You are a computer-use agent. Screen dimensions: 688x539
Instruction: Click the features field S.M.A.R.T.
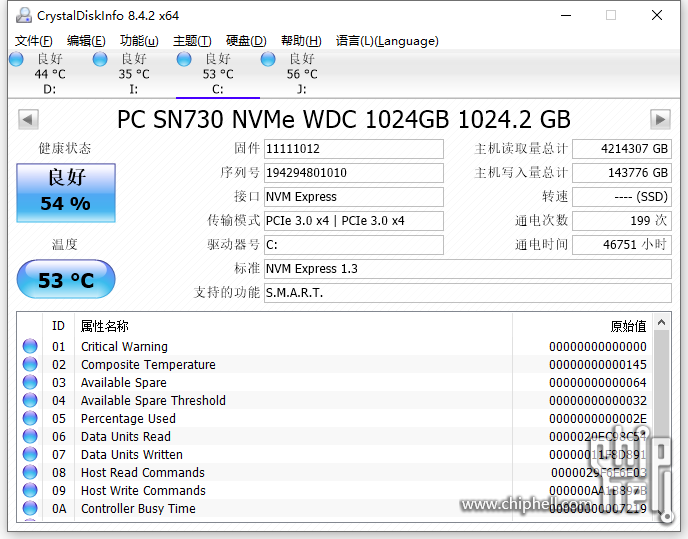(x=468, y=293)
